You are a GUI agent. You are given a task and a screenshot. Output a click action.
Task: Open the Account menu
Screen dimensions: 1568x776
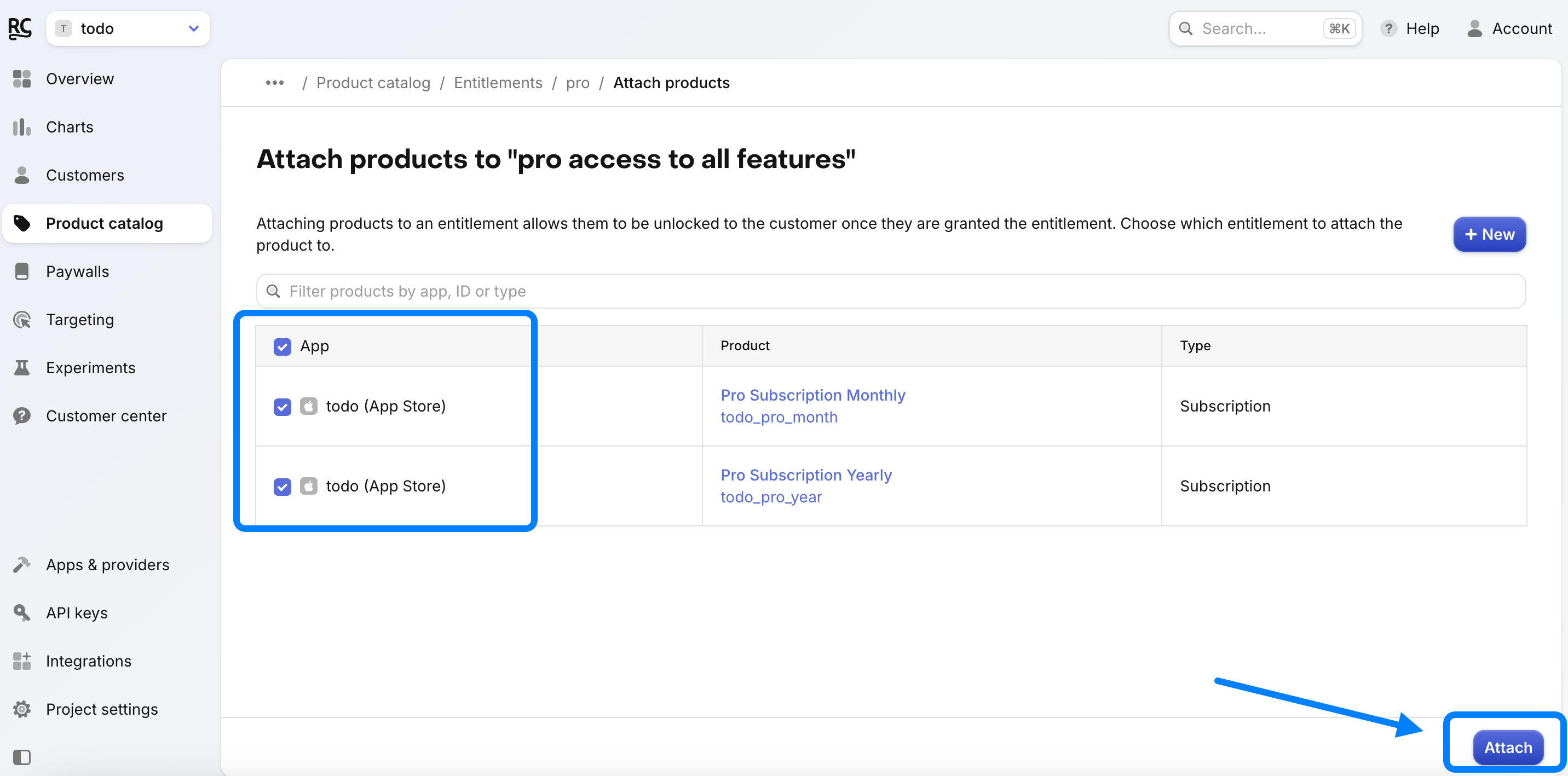tap(1509, 28)
